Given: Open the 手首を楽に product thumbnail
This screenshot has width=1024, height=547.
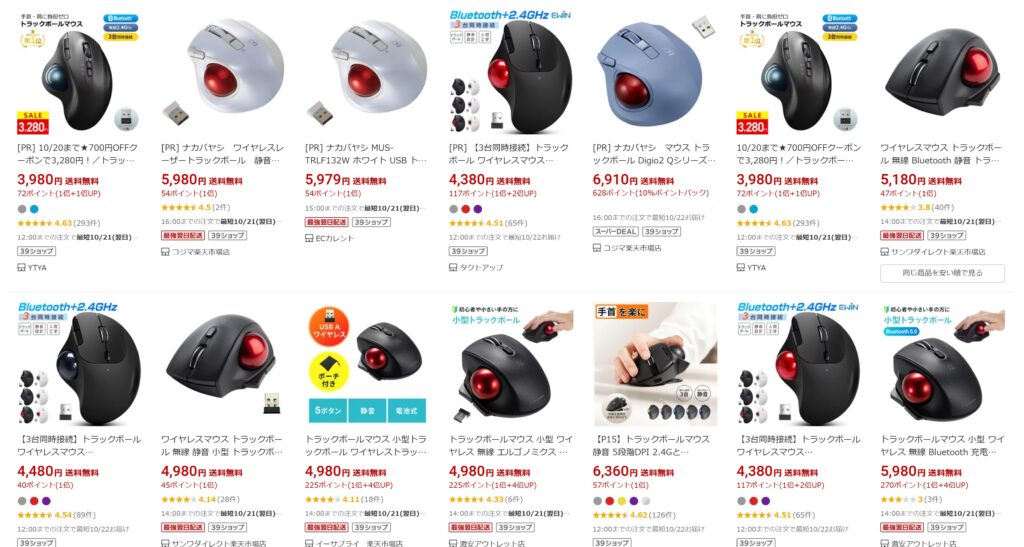Looking at the screenshot, I should point(655,364).
